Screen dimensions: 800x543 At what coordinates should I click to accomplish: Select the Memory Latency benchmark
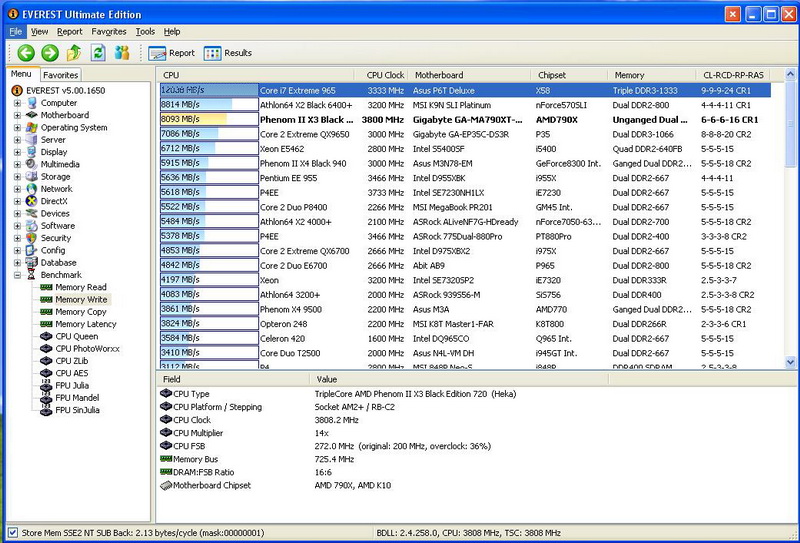(86, 324)
